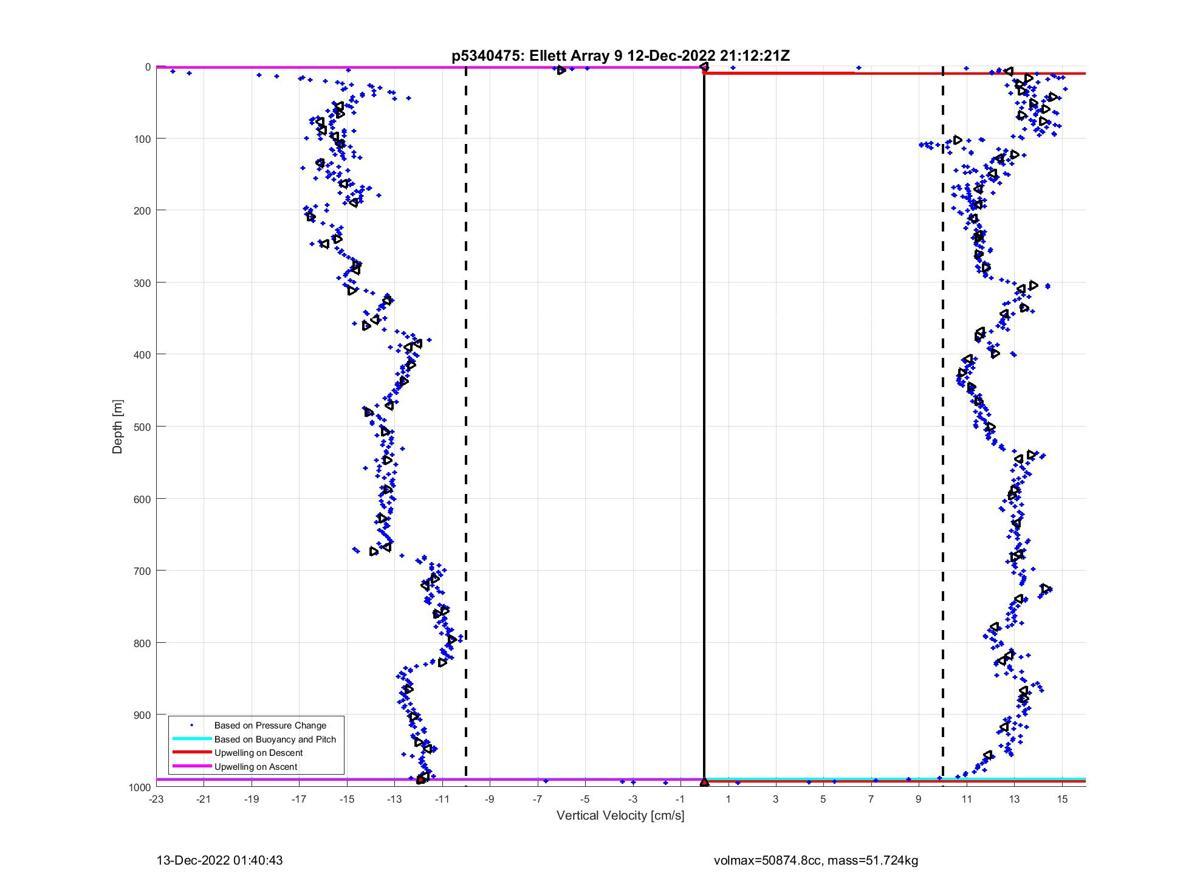Click the 'Depth [m]' y-axis label
The image size is (1200, 885).
pos(118,427)
